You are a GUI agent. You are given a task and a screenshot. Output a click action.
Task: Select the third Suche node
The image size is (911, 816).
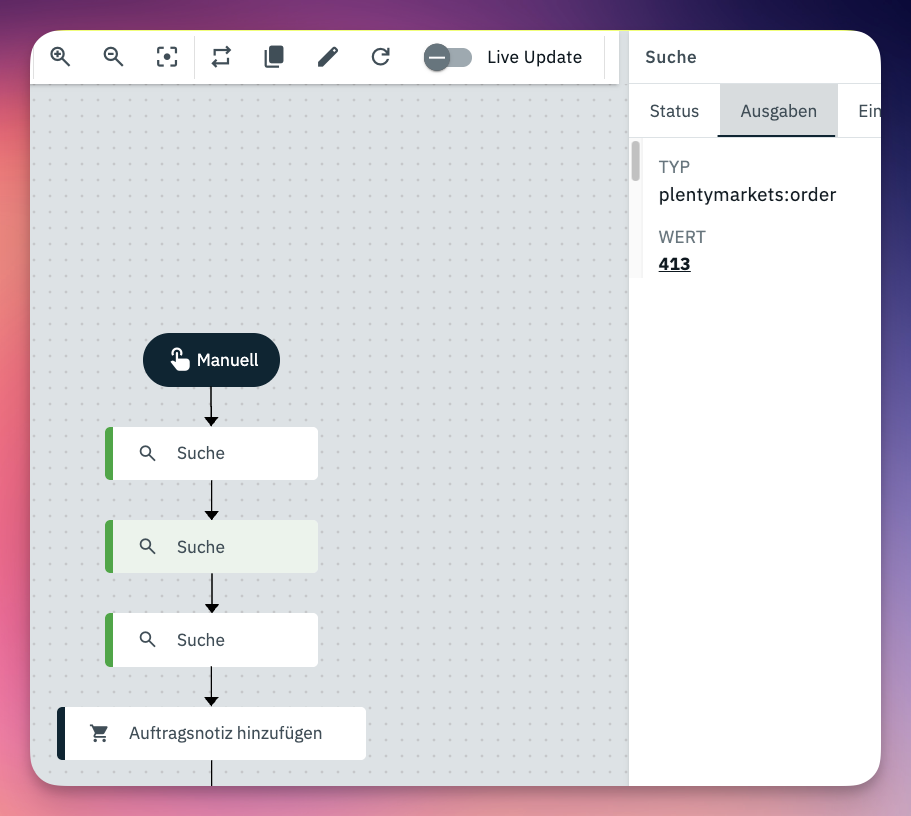tap(212, 640)
